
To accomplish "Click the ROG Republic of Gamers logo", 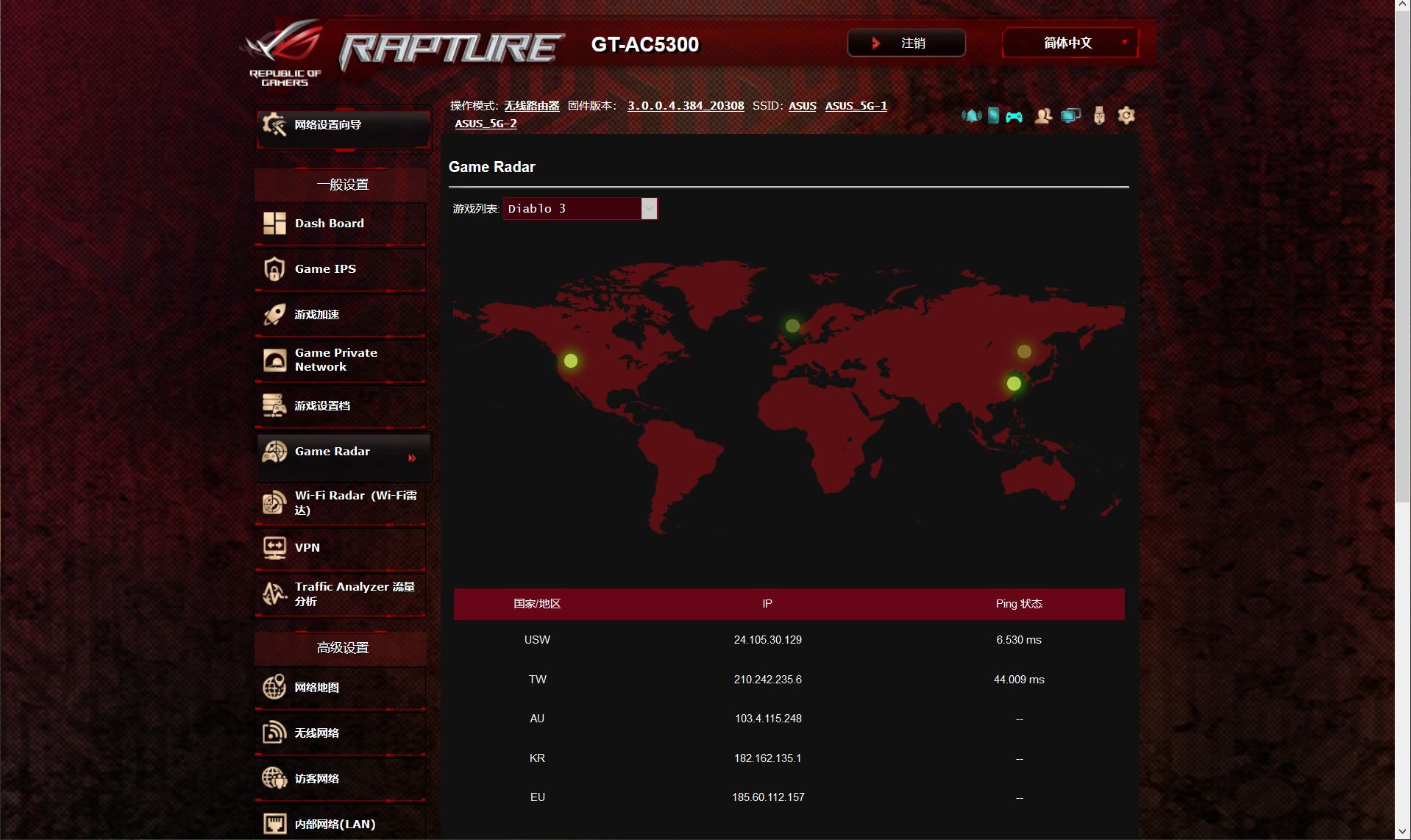I will pos(285,52).
